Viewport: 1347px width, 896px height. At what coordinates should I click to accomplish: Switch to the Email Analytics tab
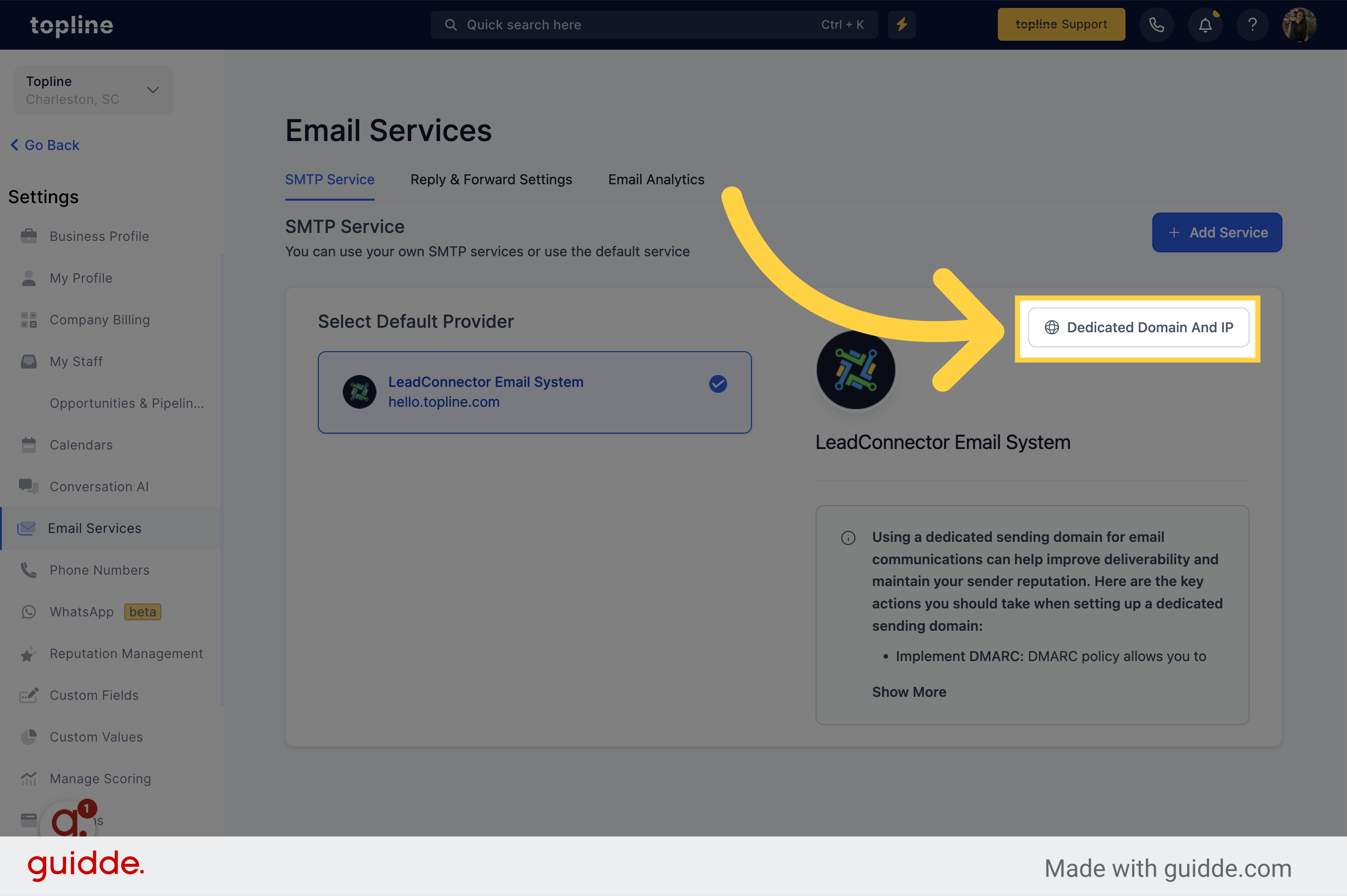(656, 178)
